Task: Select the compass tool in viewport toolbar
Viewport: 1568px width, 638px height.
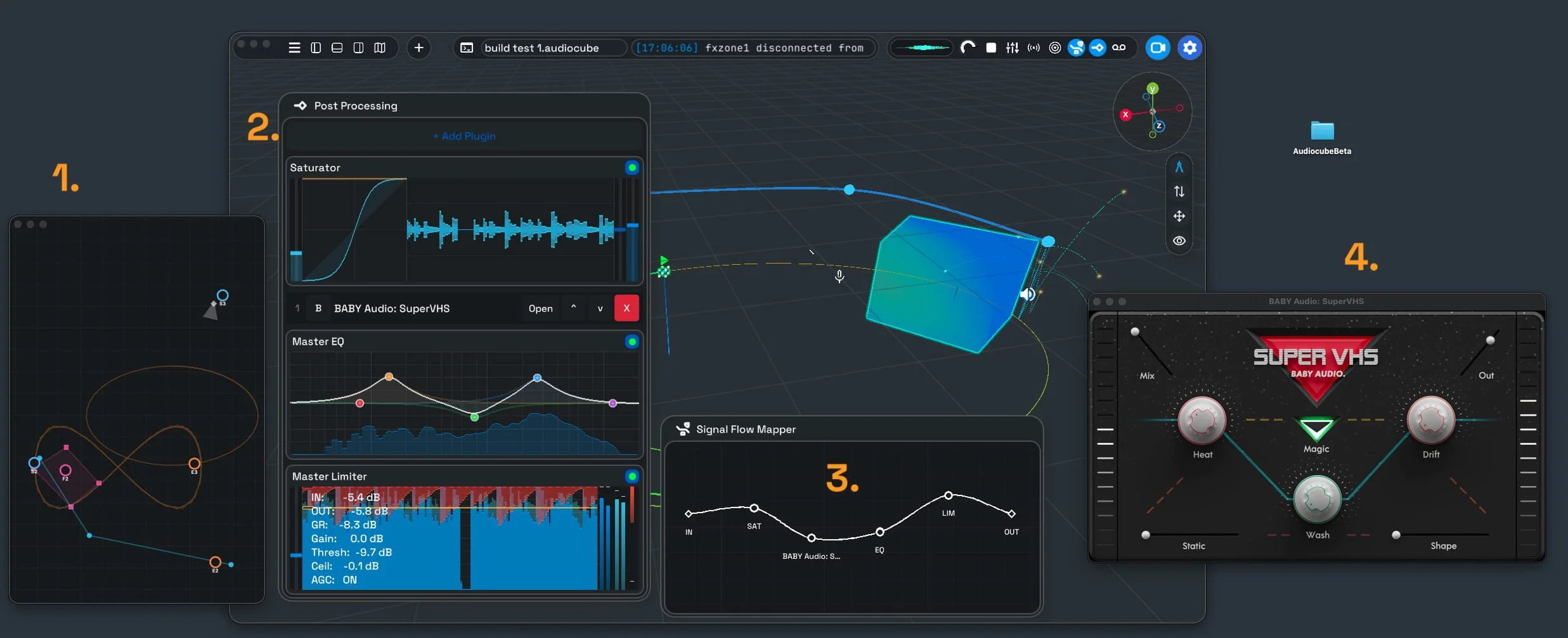Action: coord(1179,167)
